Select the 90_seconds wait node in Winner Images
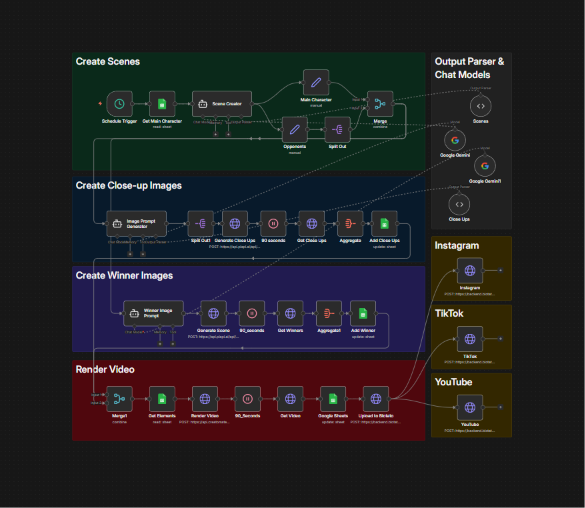This screenshot has height=508, width=585. click(252, 313)
